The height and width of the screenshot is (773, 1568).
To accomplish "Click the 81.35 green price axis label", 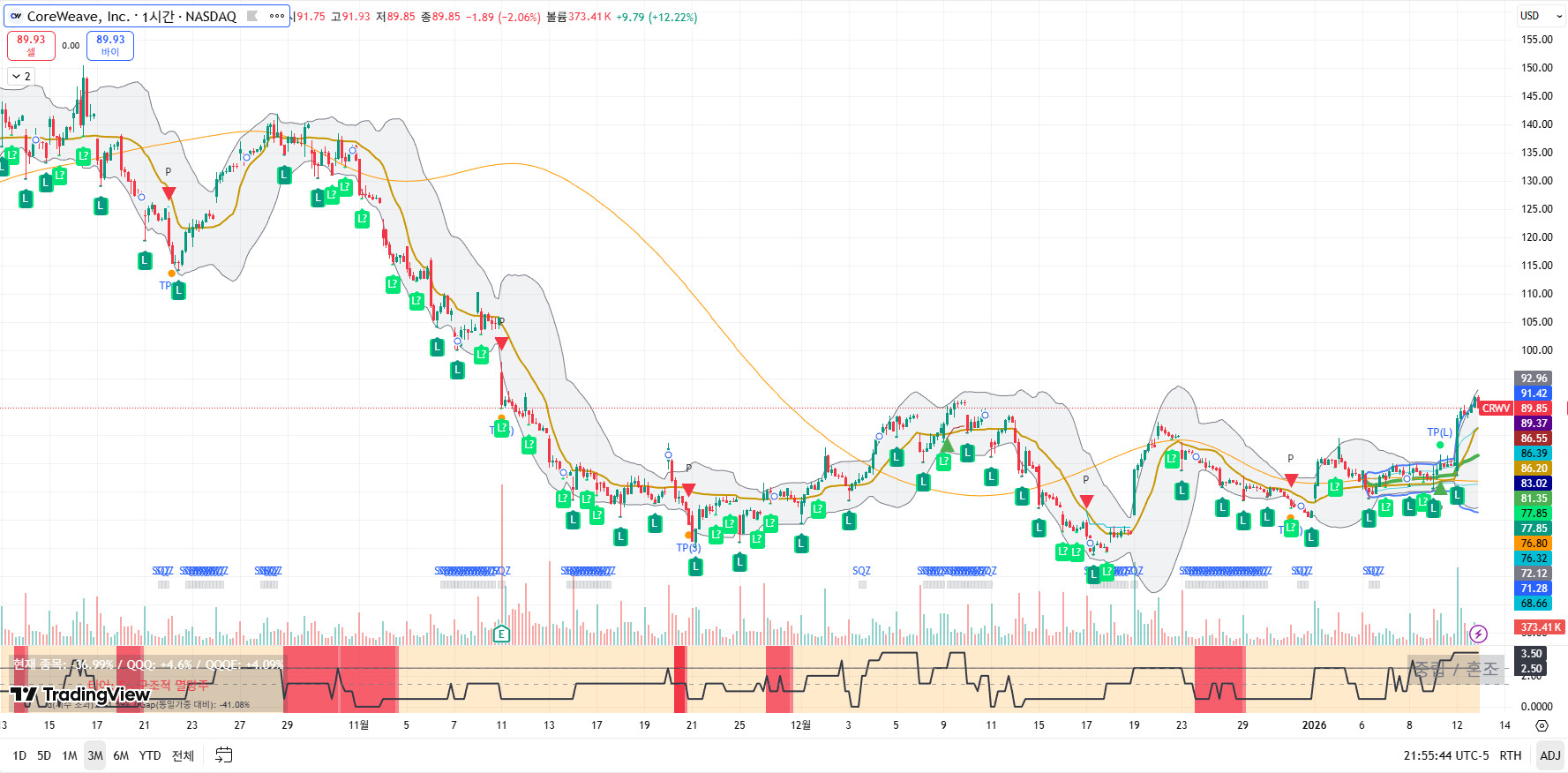I will pyautogui.click(x=1534, y=499).
